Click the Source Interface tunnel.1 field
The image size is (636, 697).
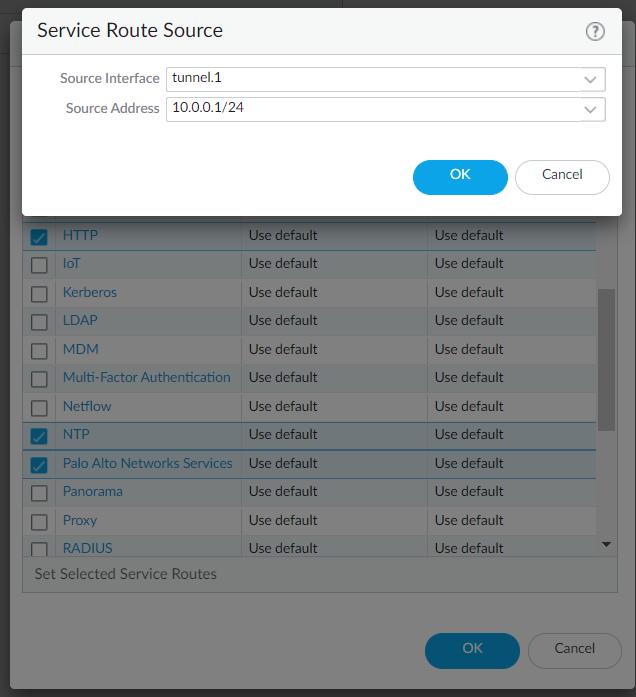tap(370, 79)
